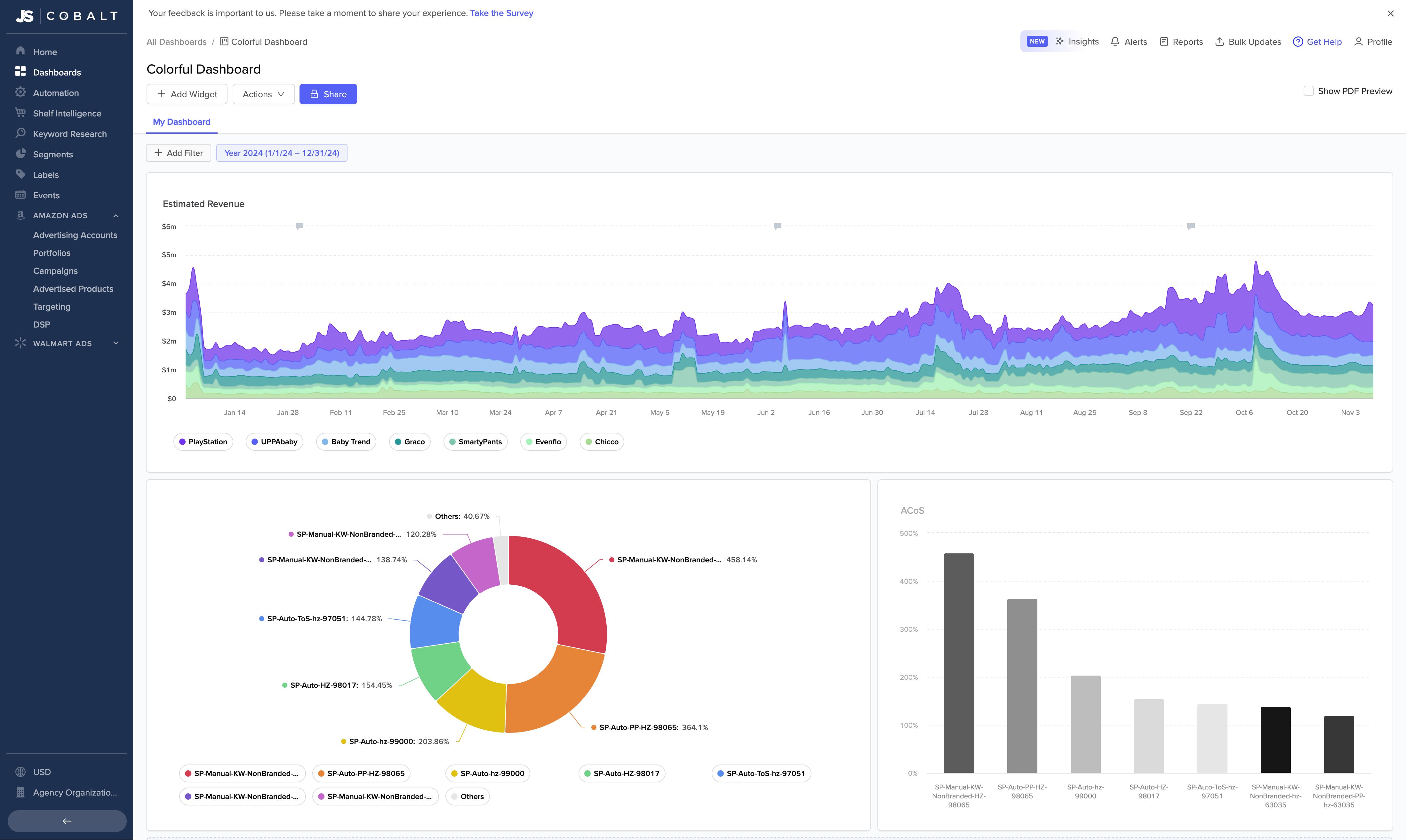Screen dimensions: 1406x840
Task: Click the Segments pie icon
Action: point(20,154)
